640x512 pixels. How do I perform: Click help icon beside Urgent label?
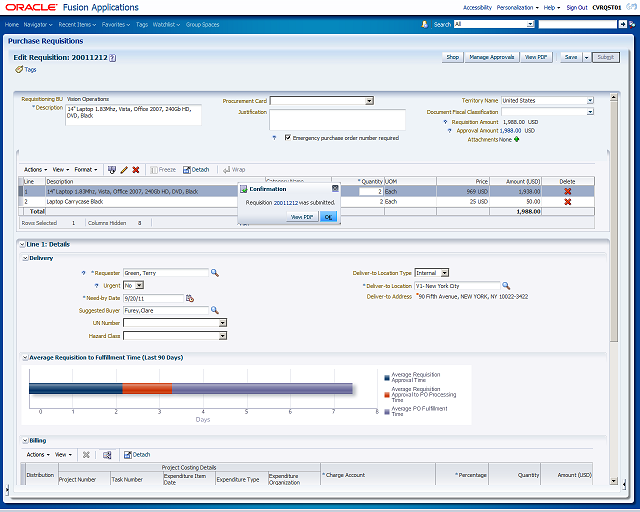point(97,286)
